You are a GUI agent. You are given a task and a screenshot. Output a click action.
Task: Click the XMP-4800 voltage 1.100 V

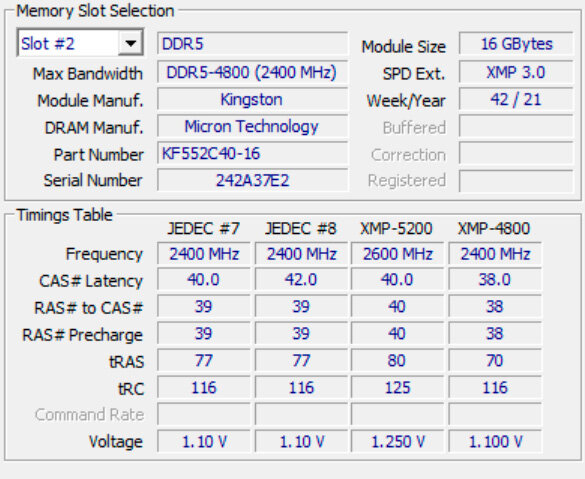coord(495,441)
